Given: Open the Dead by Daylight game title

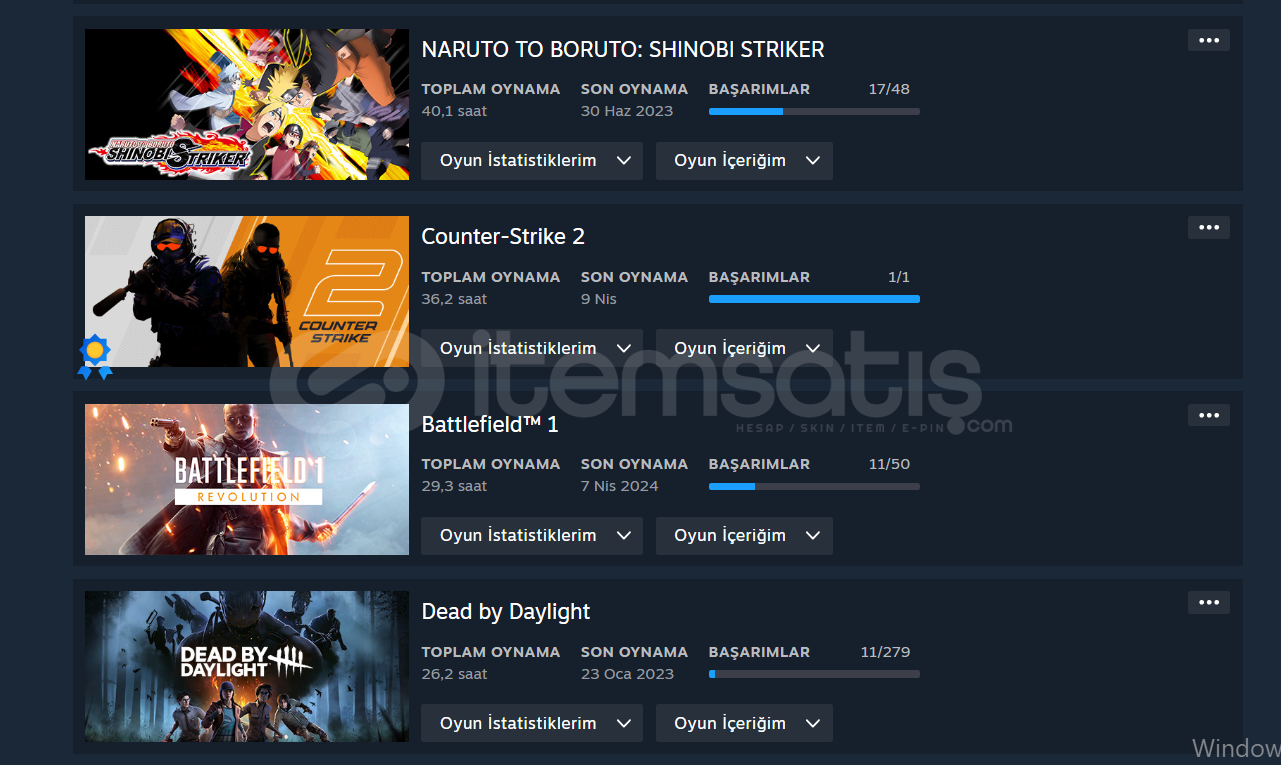Looking at the screenshot, I should tap(506, 611).
